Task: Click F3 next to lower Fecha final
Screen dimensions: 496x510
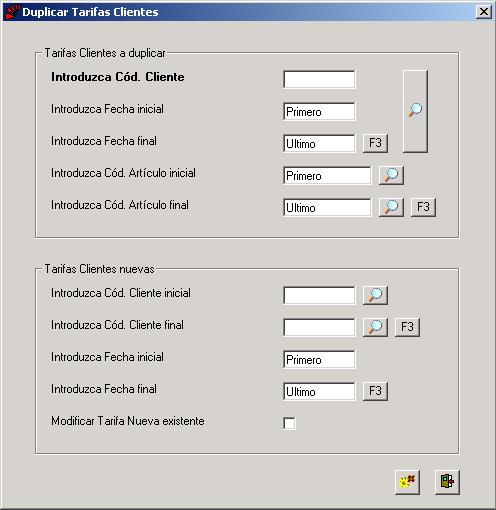Action: [375, 391]
